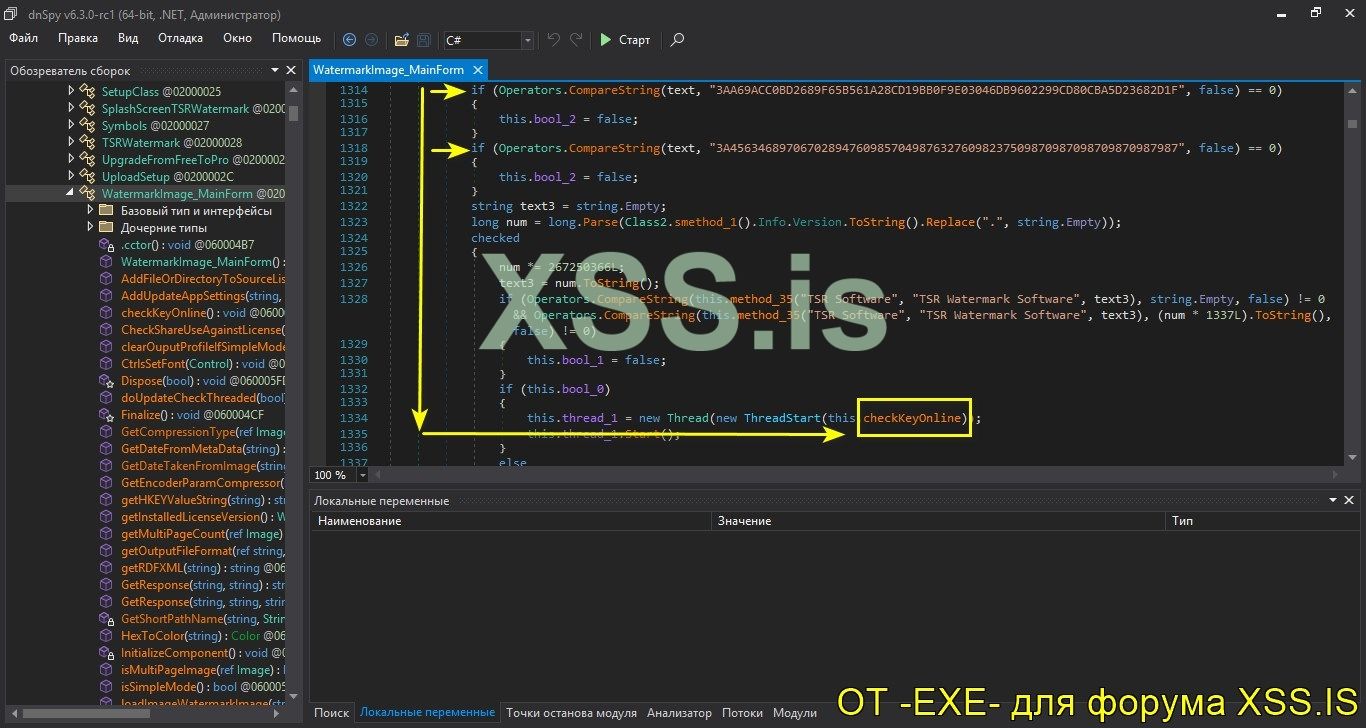Screen dimensions: 1366x728
Task: Expand the SplashScreenTSRWatermark node
Action: (x=71, y=108)
